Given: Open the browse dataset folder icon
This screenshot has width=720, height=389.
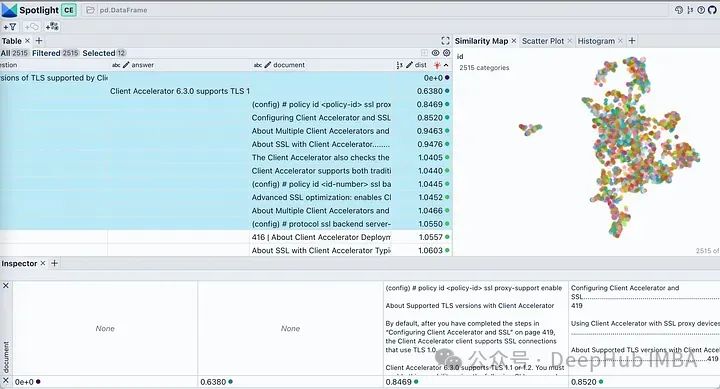Looking at the screenshot, I should pyautogui.click(x=90, y=10).
